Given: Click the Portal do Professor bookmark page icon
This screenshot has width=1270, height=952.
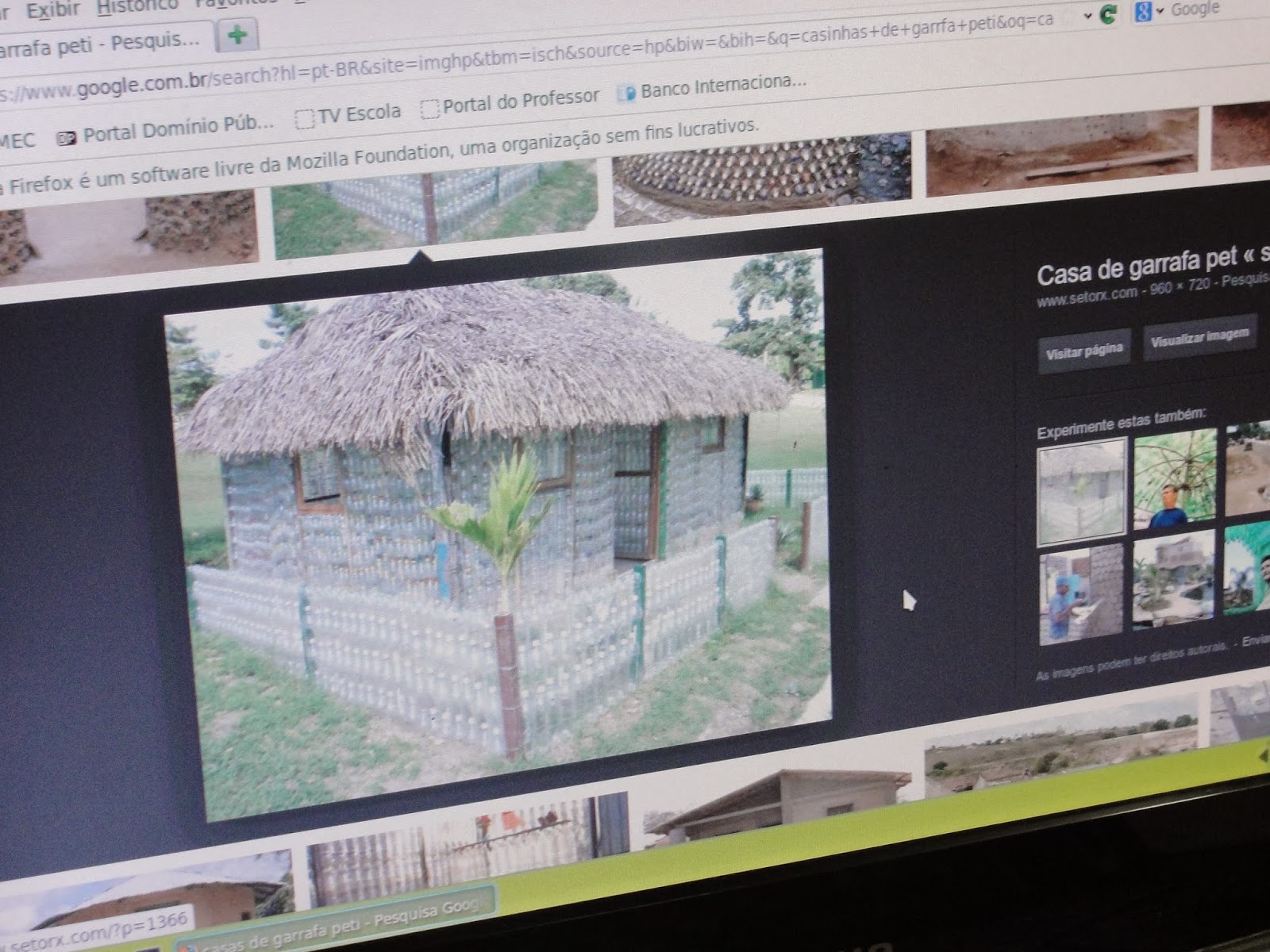Looking at the screenshot, I should pyautogui.click(x=430, y=109).
